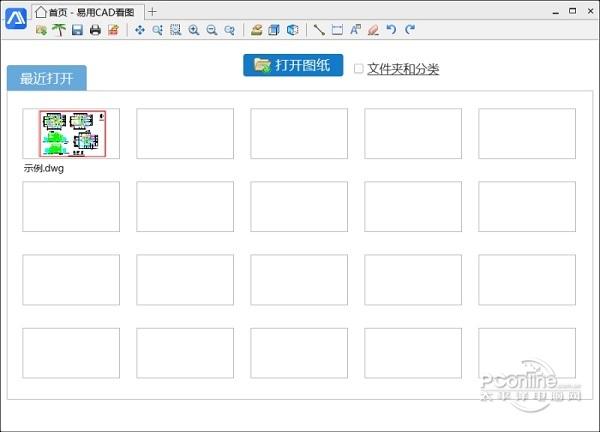
Task: Click the zoom previous magnifier icon
Action: 230,30
